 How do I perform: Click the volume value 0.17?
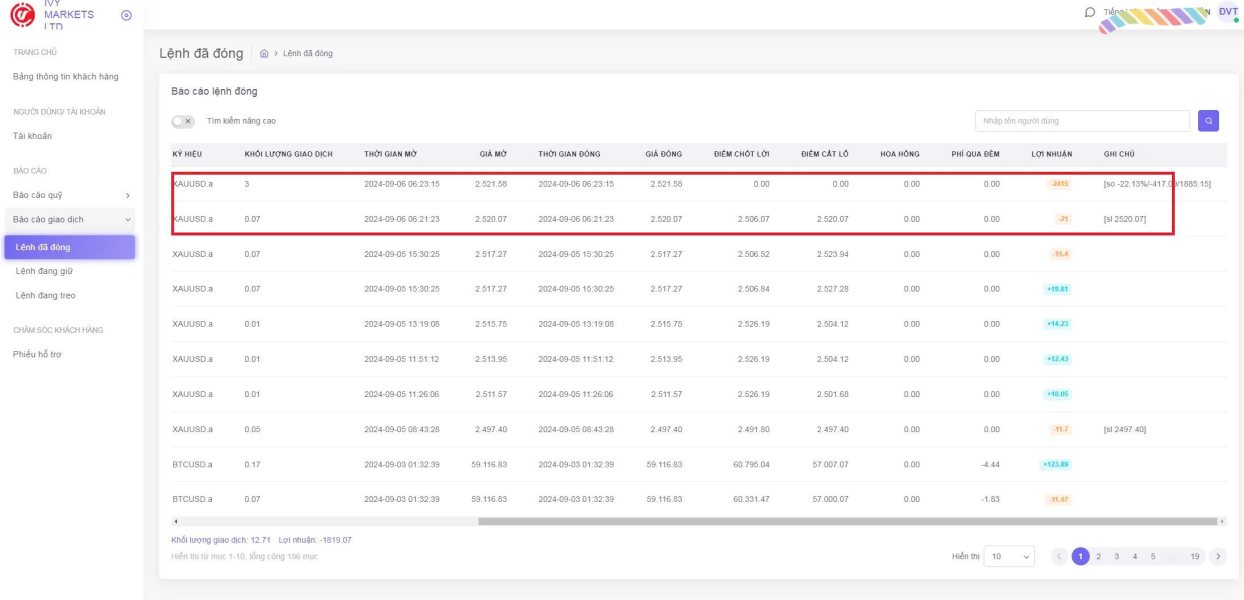coord(252,464)
